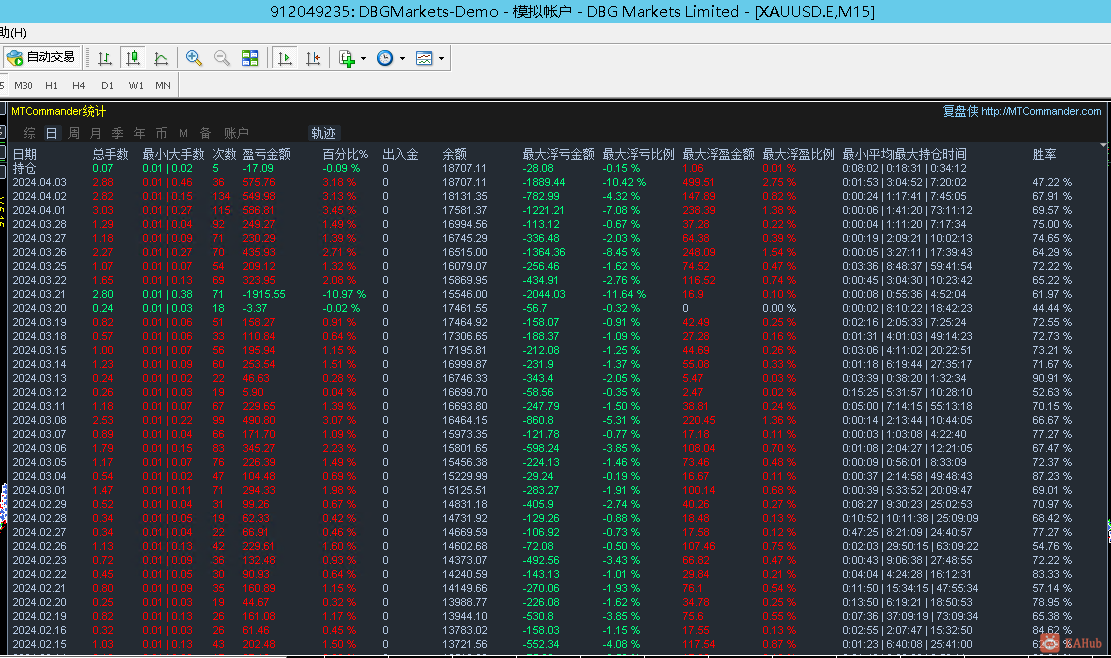Image resolution: width=1111 pixels, height=658 pixels.
Task: Switch statistics to 币 symbol view
Action: [x=162, y=133]
